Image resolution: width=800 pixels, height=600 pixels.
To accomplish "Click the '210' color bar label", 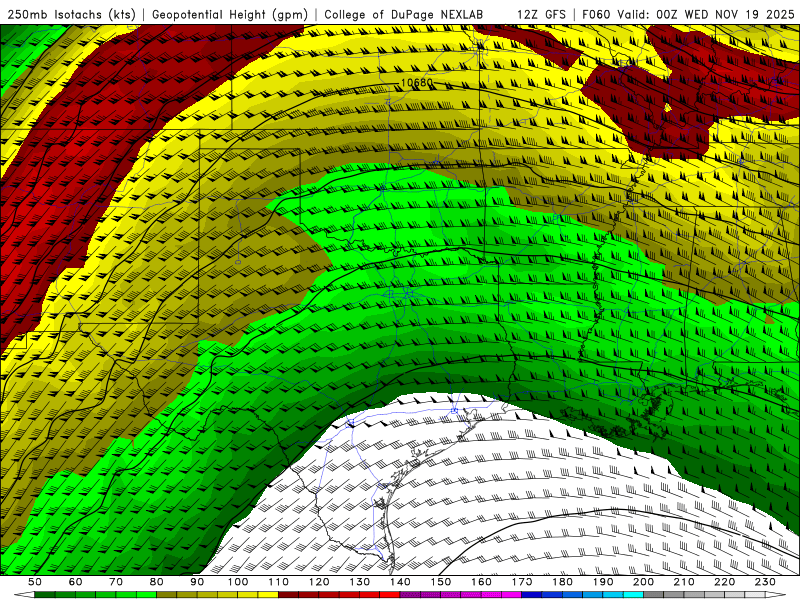I will coord(684,582).
